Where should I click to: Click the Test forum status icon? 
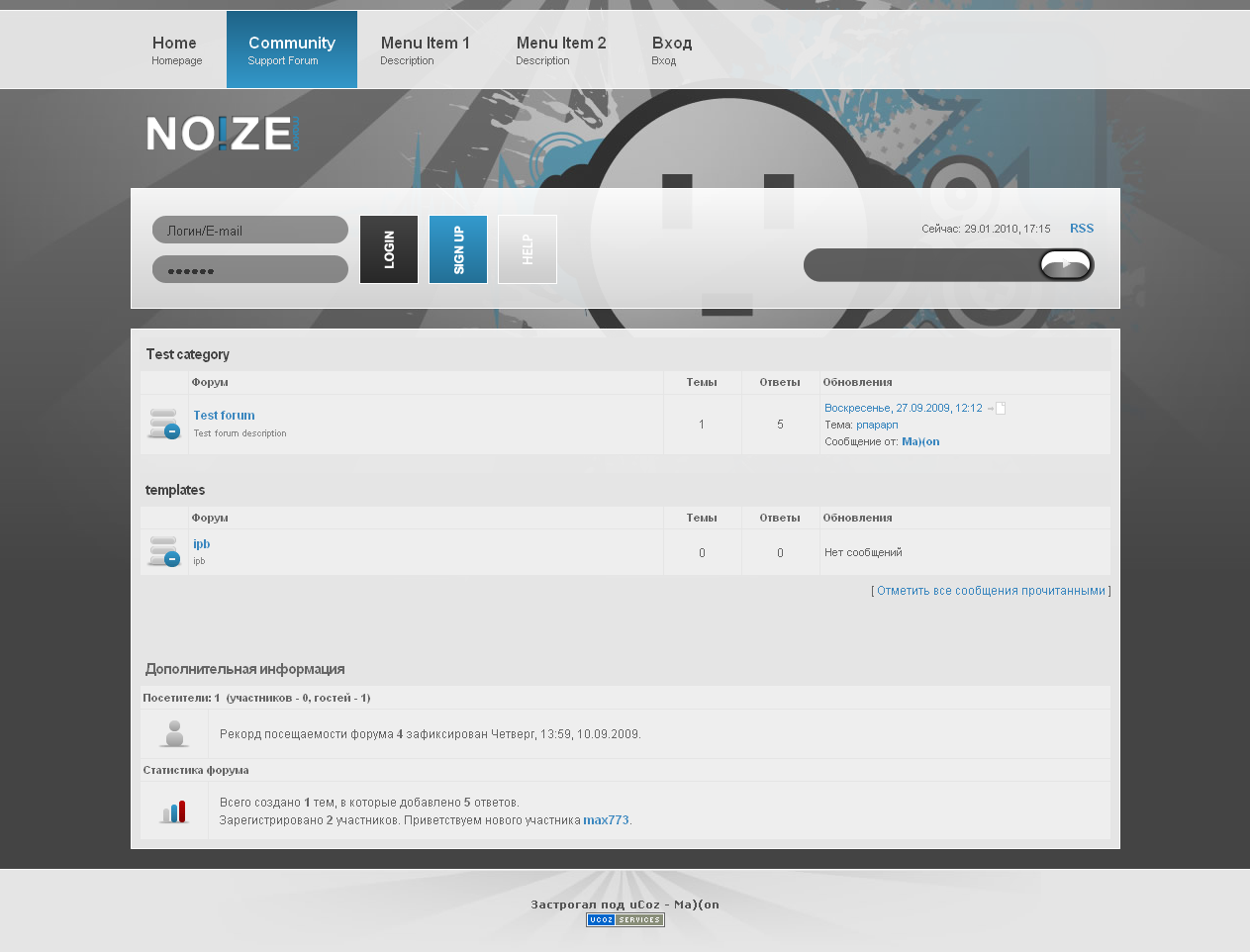(x=163, y=424)
